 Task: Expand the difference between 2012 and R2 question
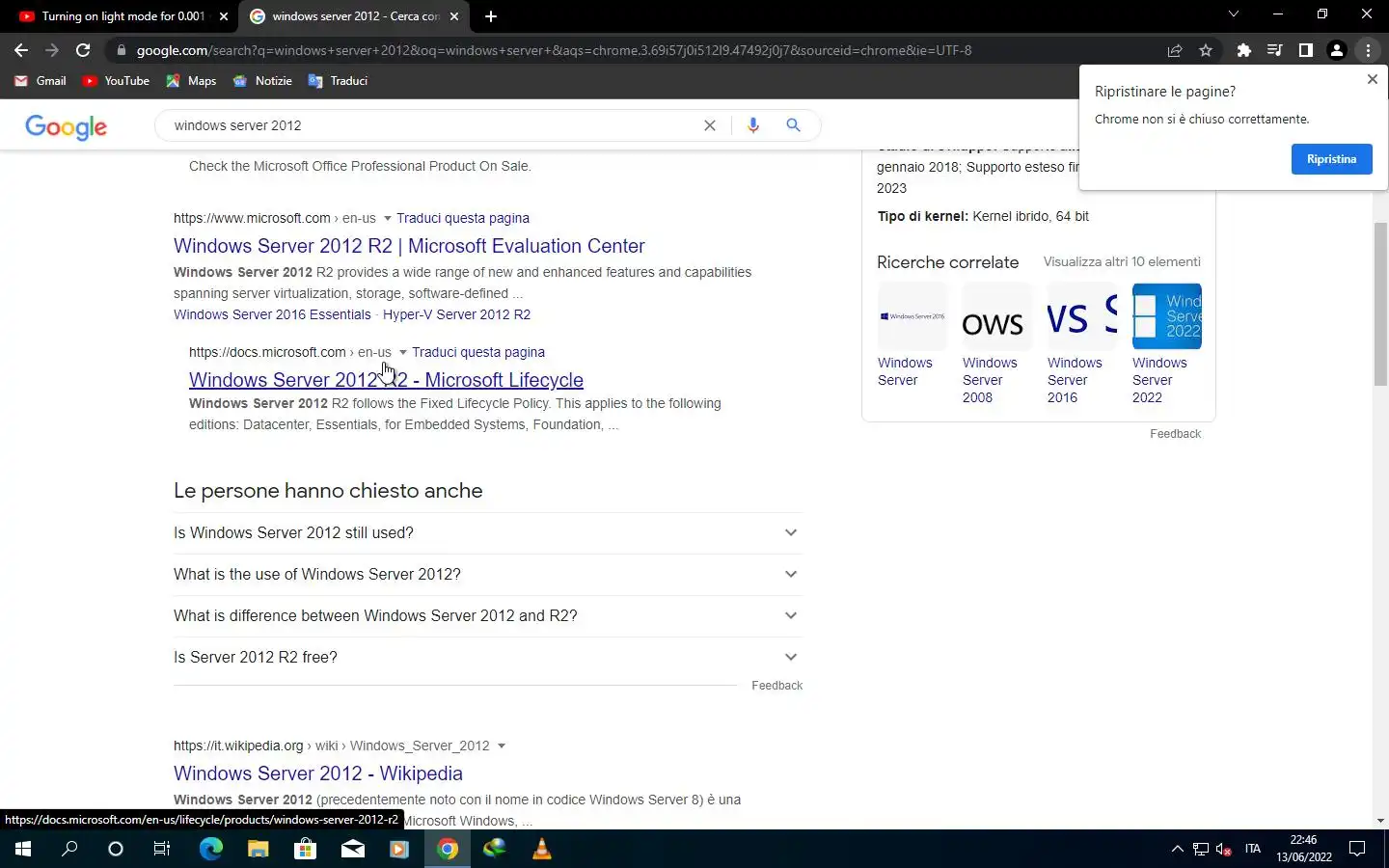pyautogui.click(x=487, y=615)
